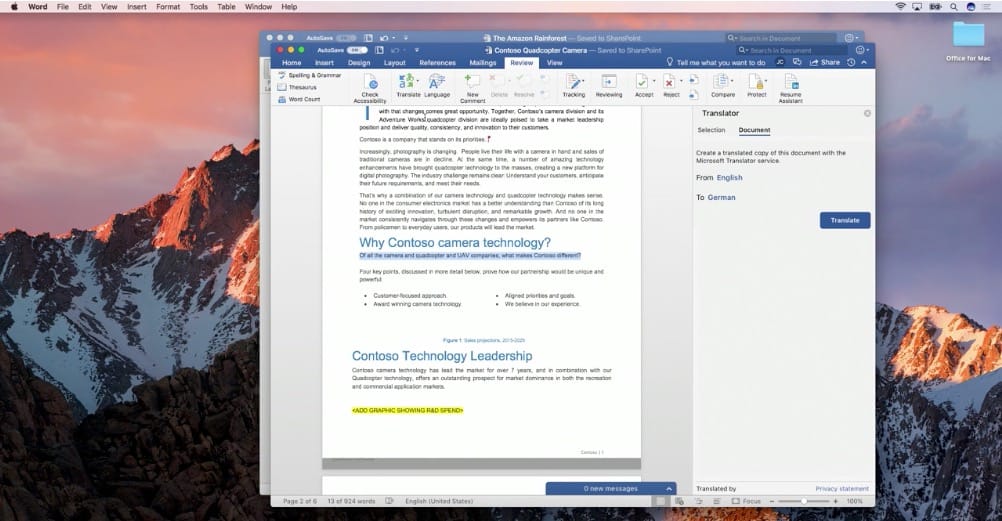Switch to Print Layout view in status bar

coord(661,501)
